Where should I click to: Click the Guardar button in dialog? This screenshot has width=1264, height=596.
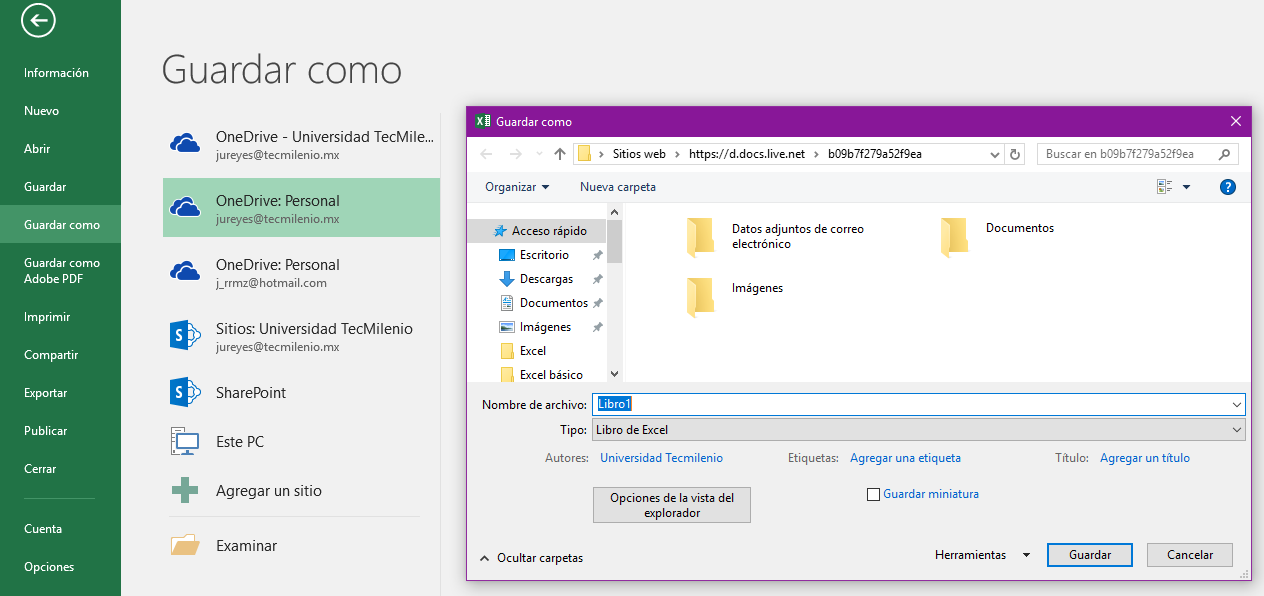[x=1090, y=555]
